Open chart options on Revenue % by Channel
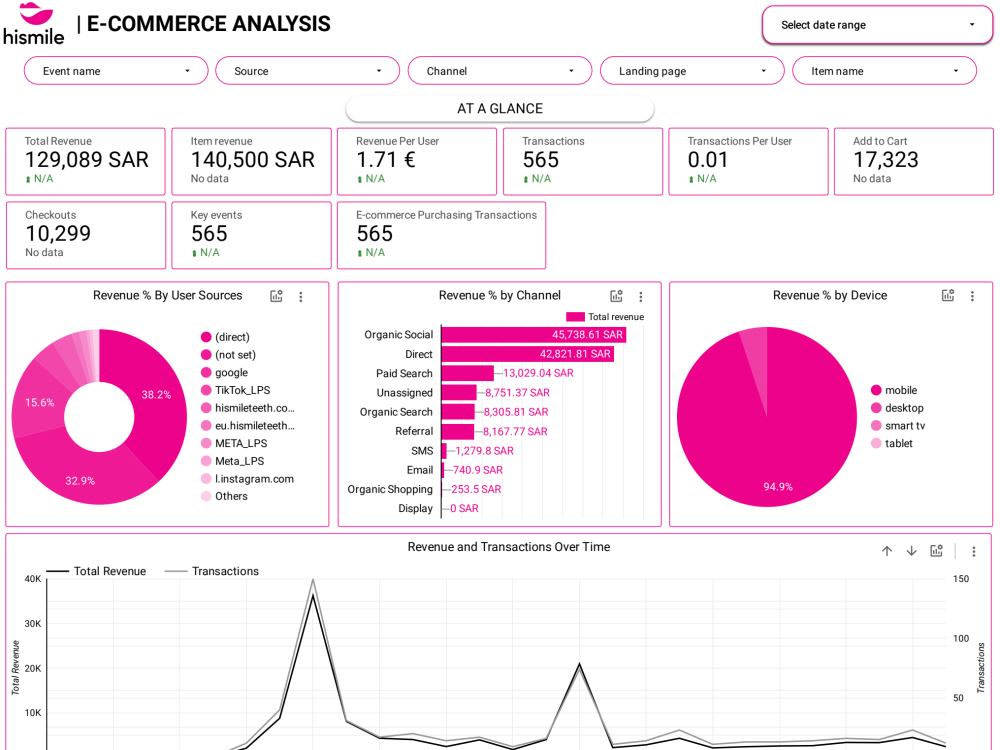 [x=616, y=296]
